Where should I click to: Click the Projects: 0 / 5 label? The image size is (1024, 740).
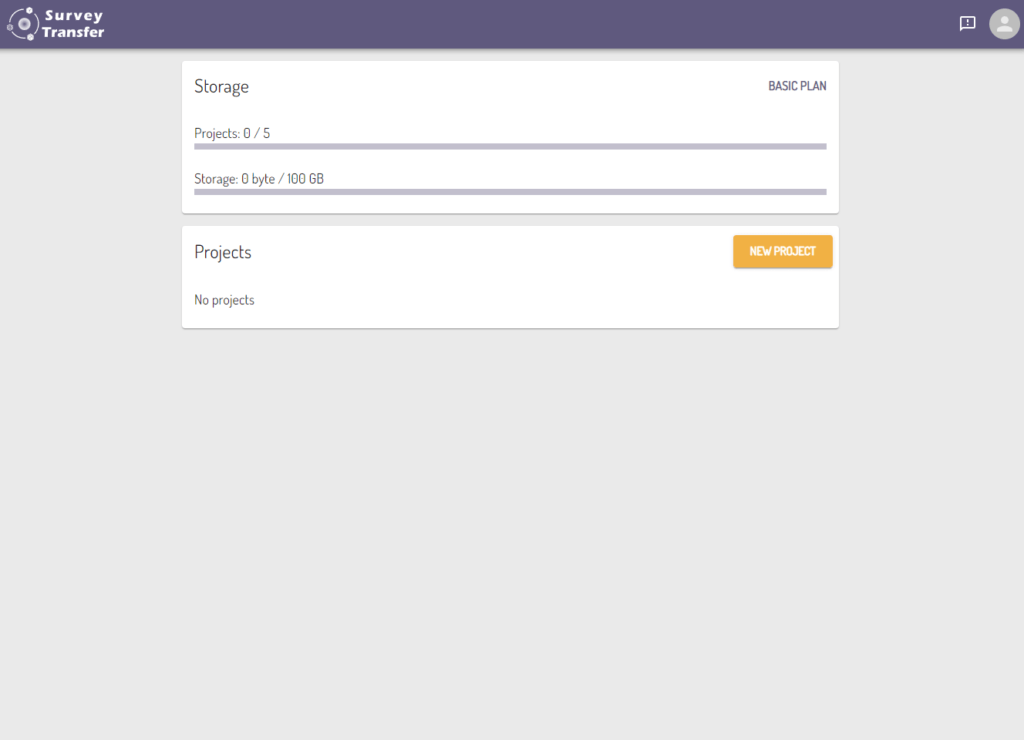click(x=232, y=133)
